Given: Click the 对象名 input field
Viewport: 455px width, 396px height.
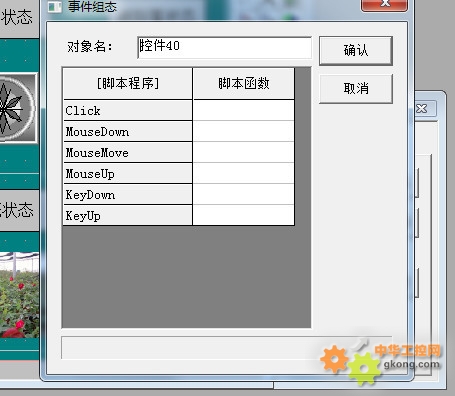Looking at the screenshot, I should click(224, 47).
